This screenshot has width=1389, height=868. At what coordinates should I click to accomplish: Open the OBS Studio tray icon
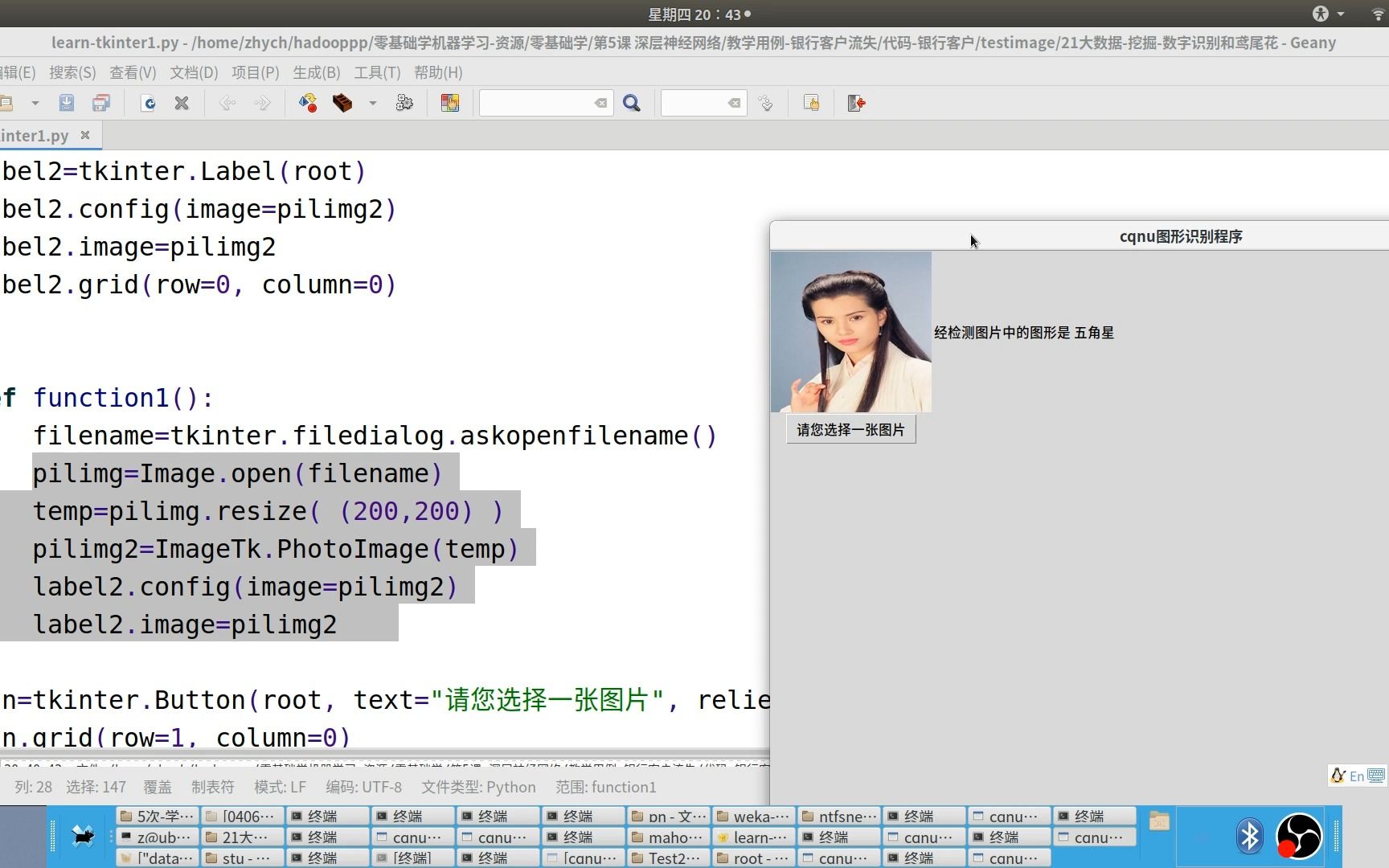(x=1297, y=836)
